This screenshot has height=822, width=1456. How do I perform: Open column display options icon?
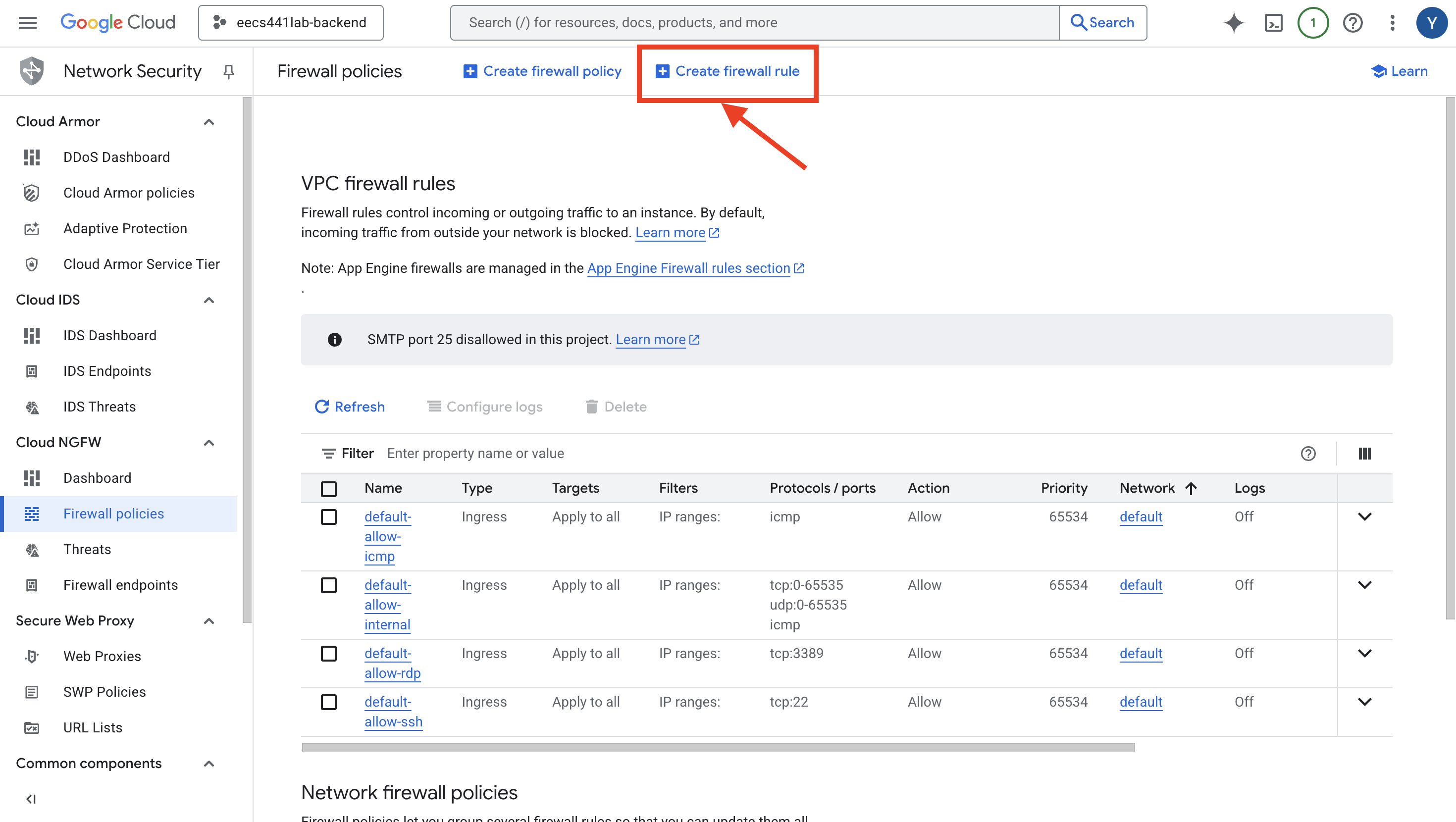click(x=1364, y=454)
